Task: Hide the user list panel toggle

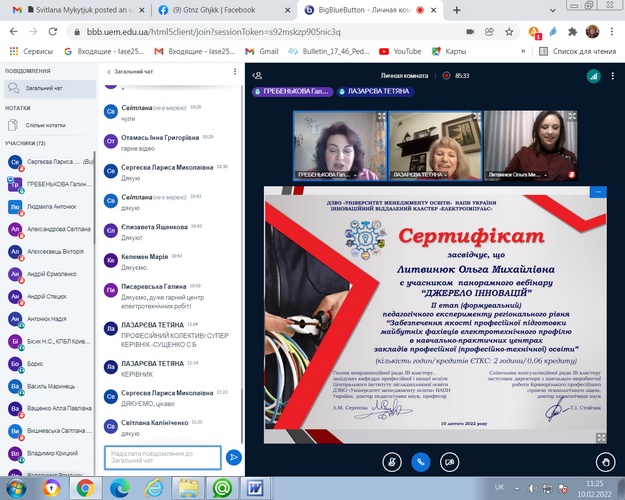Action: click(257, 75)
